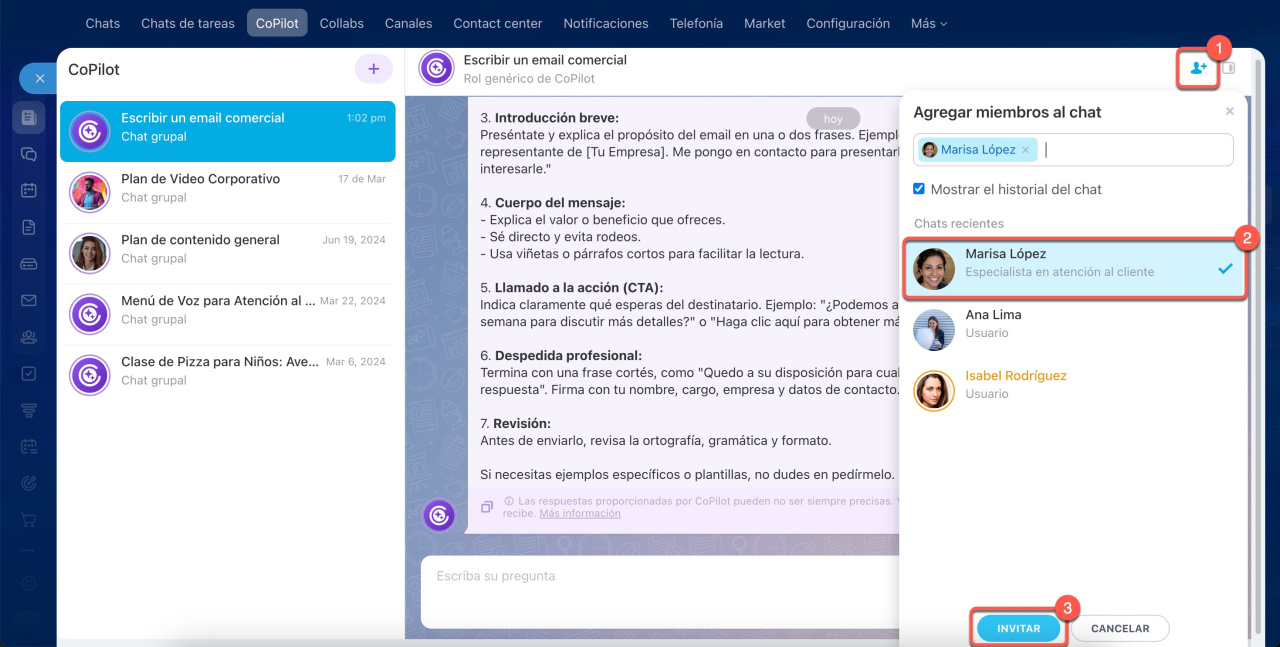1280x647 pixels.
Task: Expand the Más dropdown menu
Action: click(928, 23)
